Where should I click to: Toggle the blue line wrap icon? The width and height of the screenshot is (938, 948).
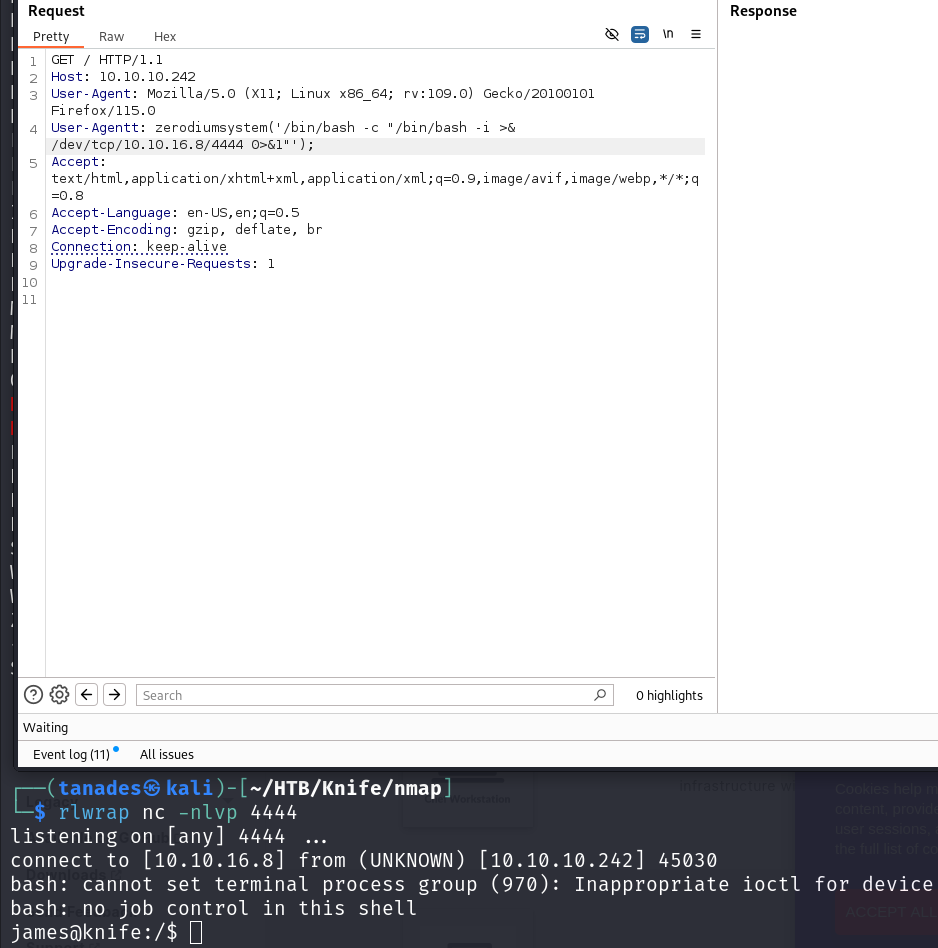(x=639, y=34)
